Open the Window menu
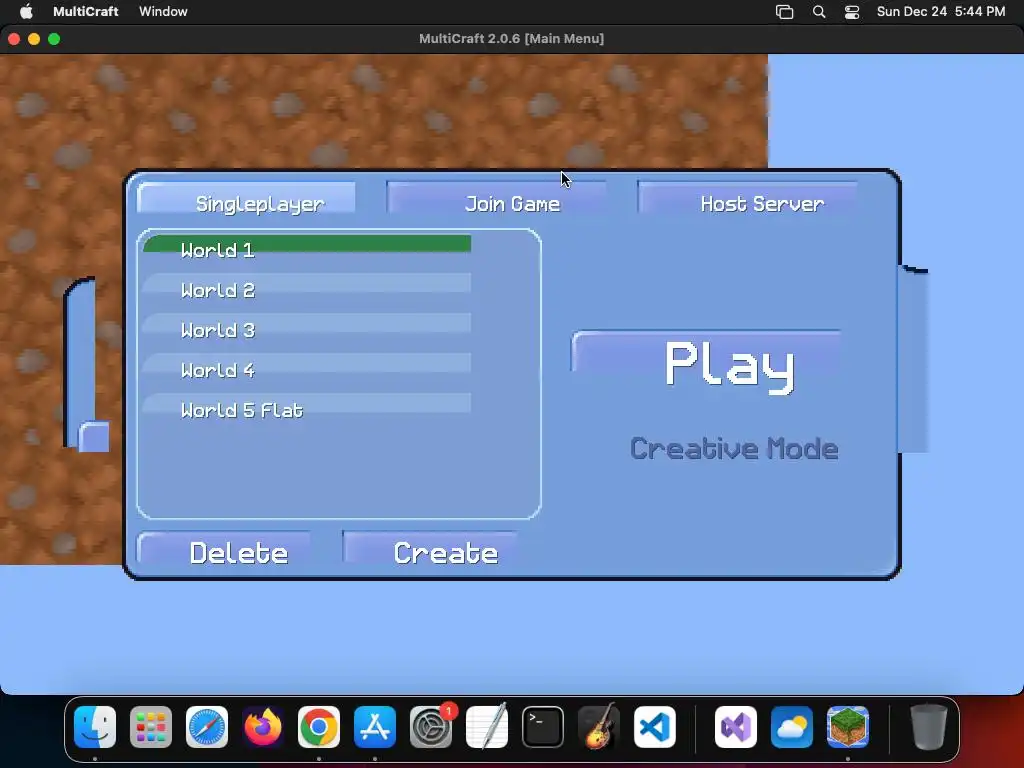The width and height of the screenshot is (1024, 768). 163,11
